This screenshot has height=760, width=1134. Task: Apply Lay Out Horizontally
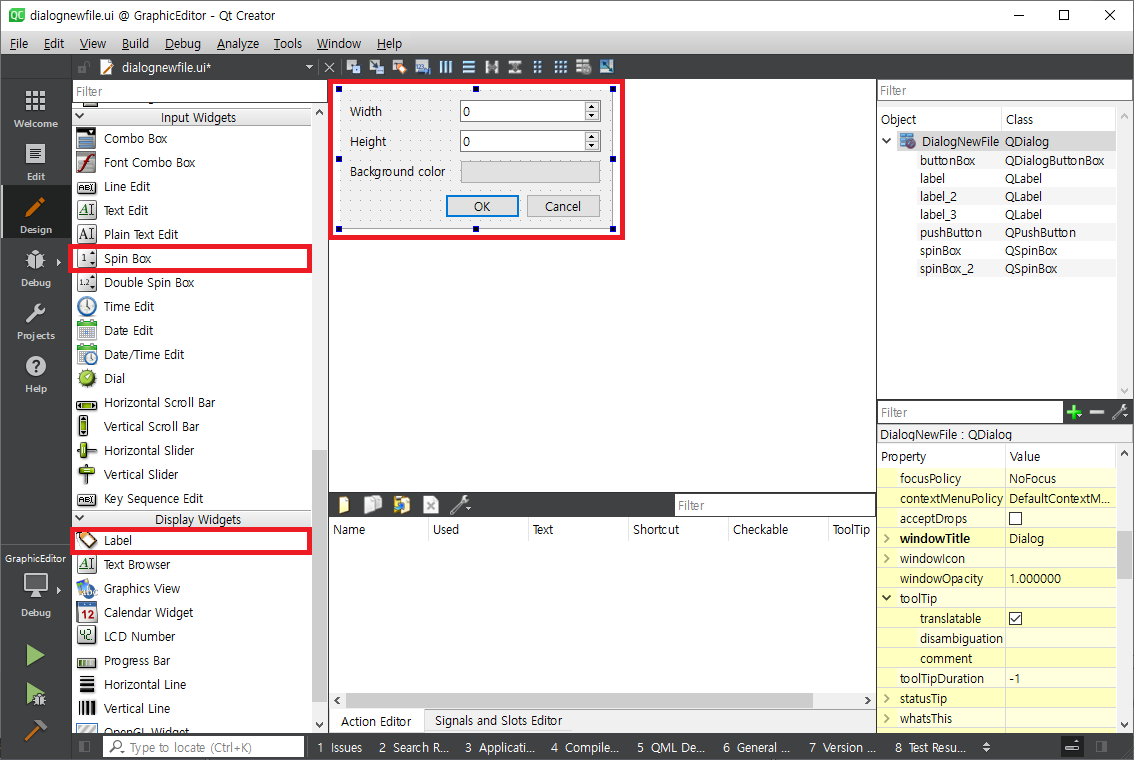coord(446,67)
